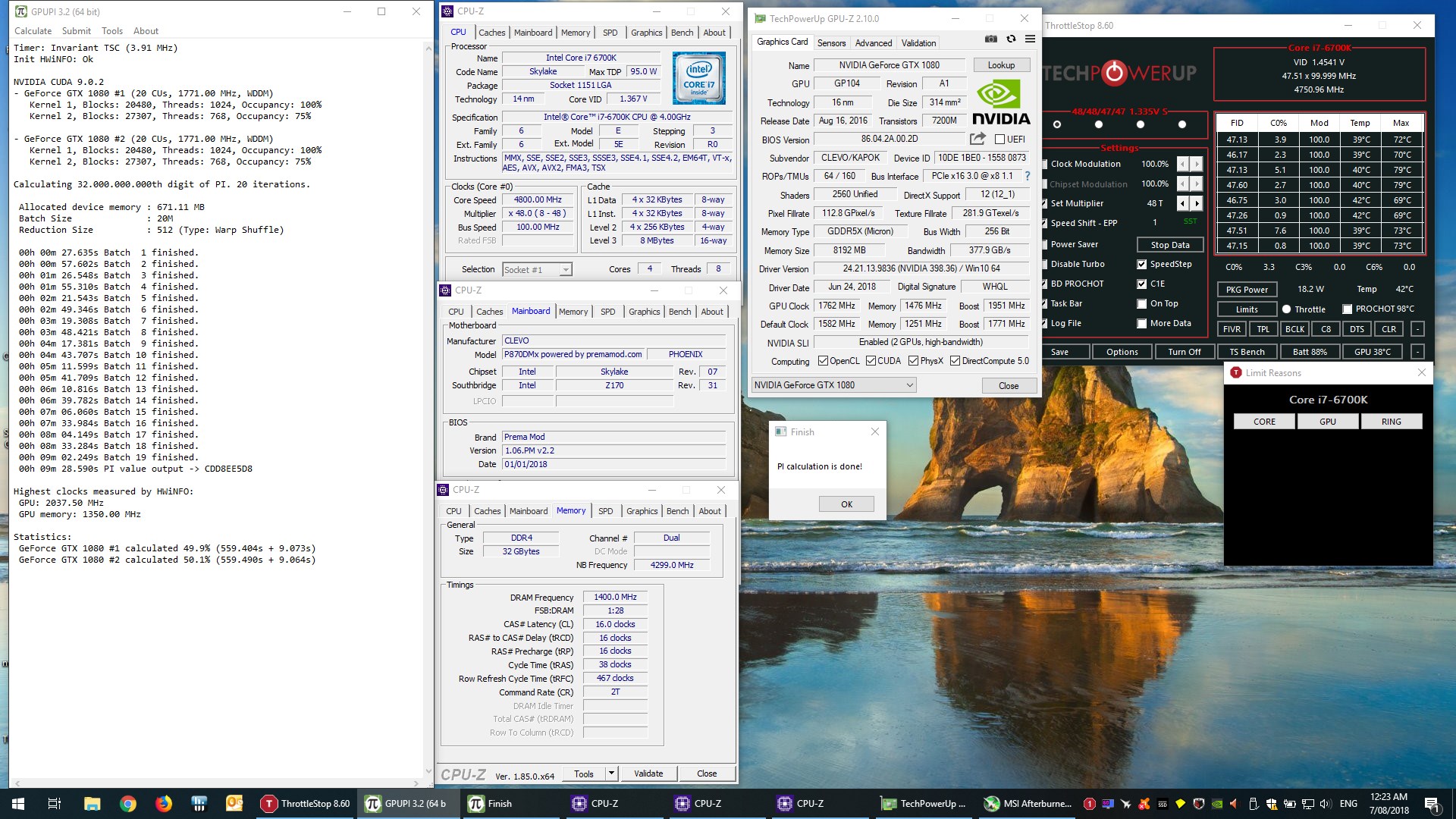Click the GPU-Z refresh icon
This screenshot has width=1456, height=819.
(1011, 39)
